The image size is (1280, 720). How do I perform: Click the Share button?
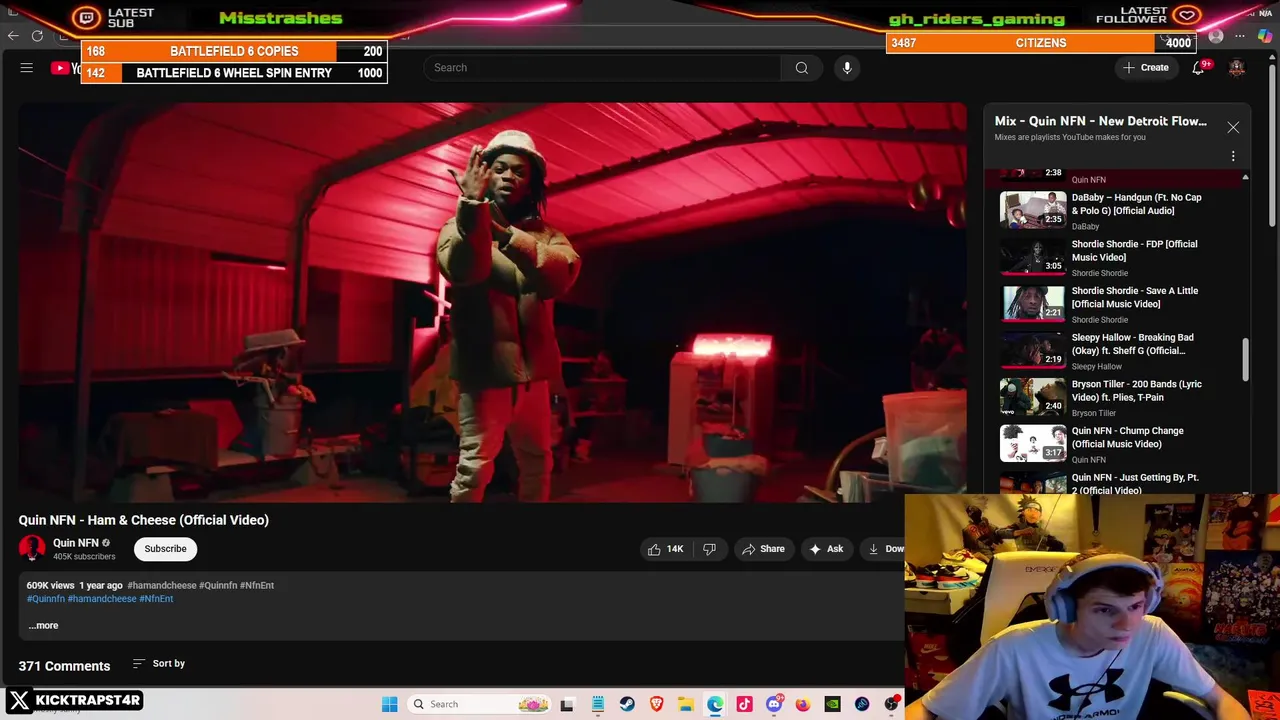763,549
